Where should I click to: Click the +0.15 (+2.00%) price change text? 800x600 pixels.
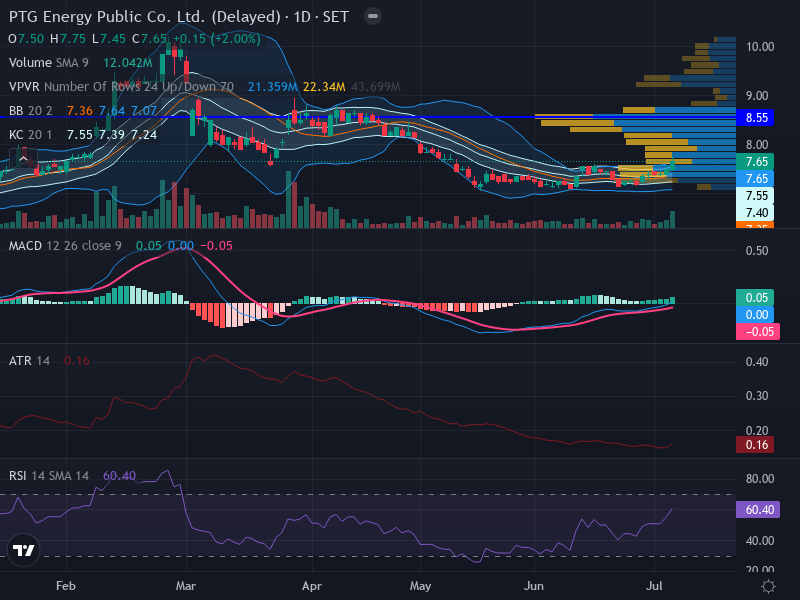217,39
